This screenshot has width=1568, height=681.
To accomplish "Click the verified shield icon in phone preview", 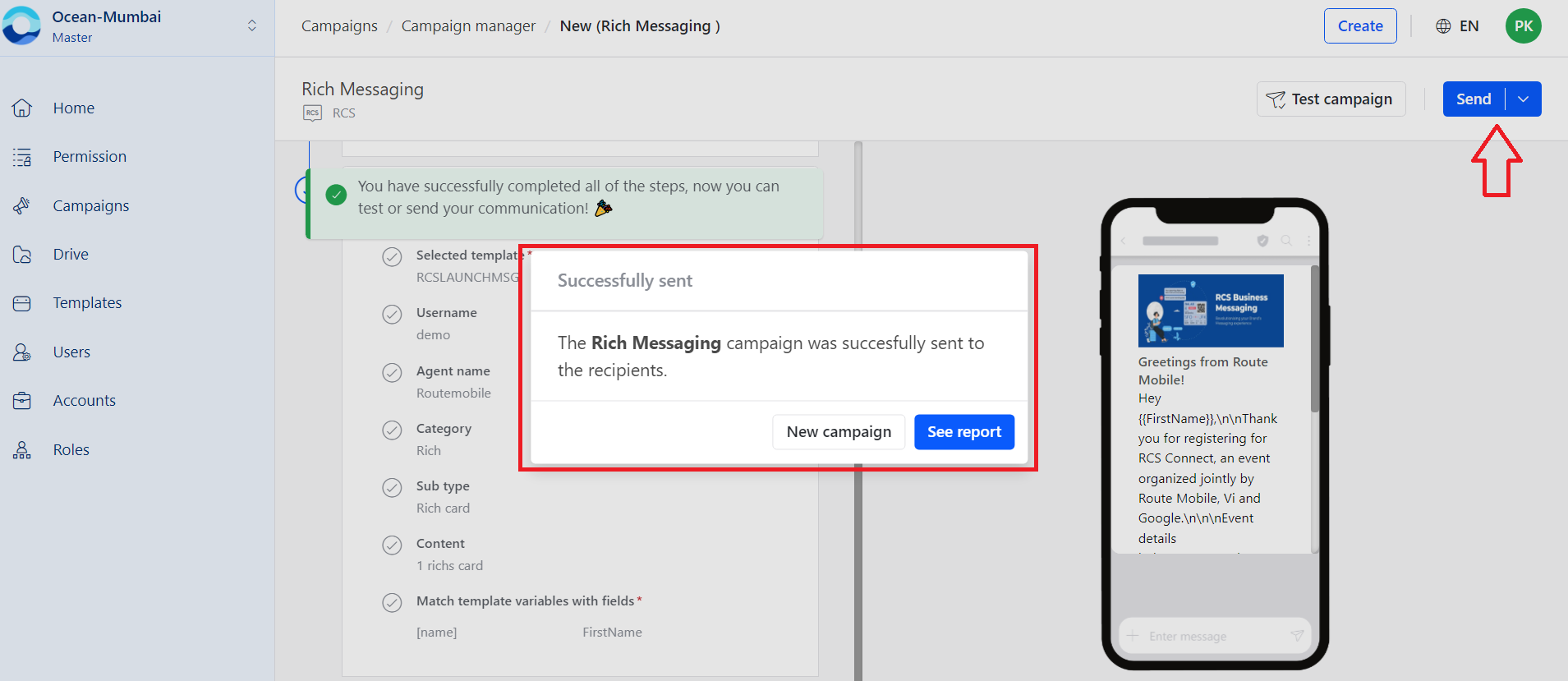I will [x=1263, y=241].
